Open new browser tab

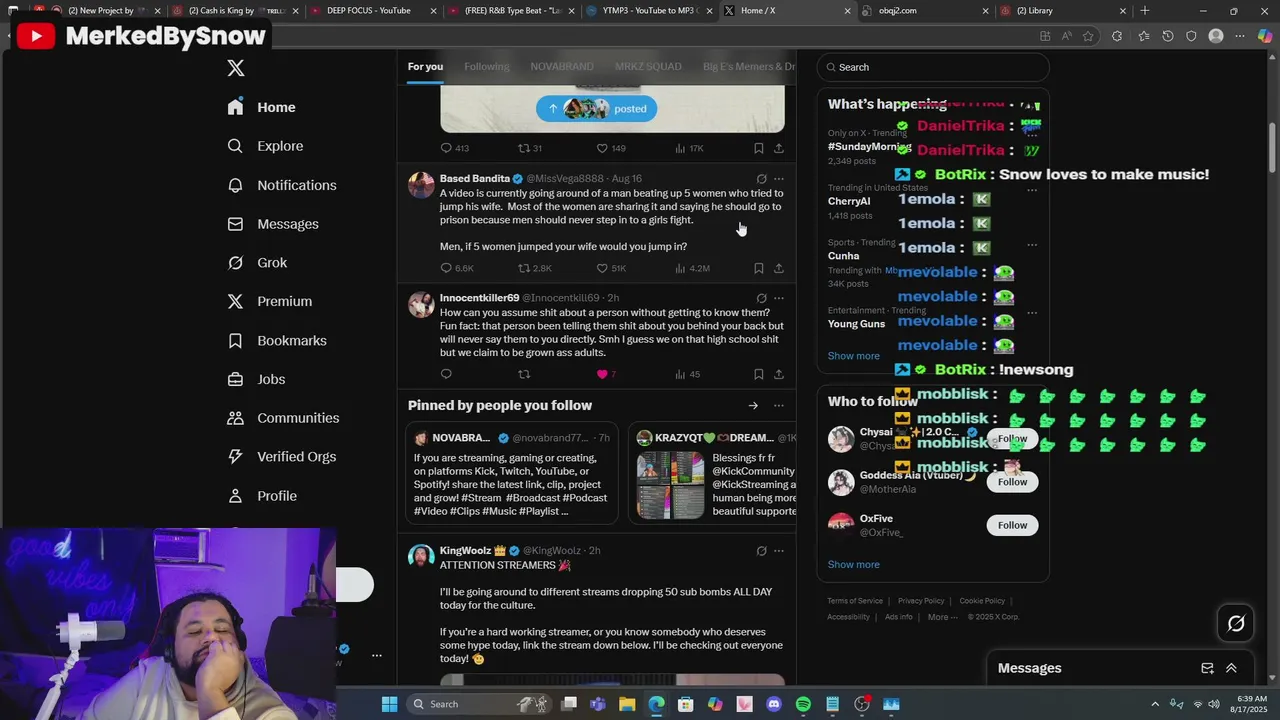point(1145,11)
